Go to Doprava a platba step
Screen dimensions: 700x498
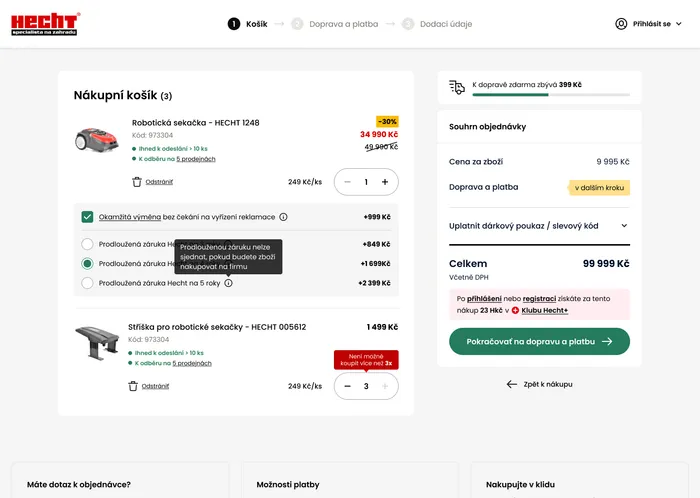[x=334, y=24]
